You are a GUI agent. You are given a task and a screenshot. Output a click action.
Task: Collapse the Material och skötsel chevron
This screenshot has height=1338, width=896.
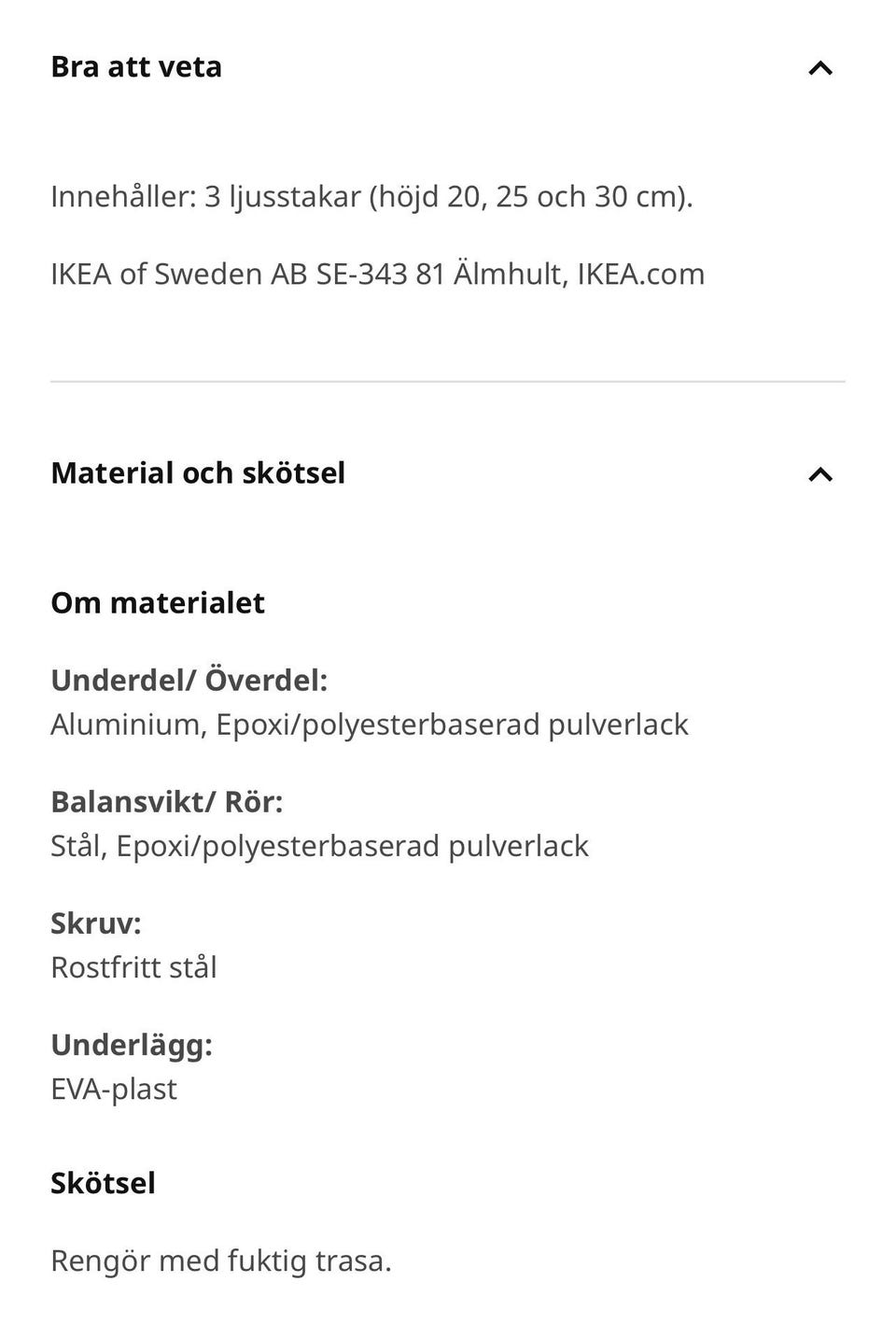pyautogui.click(x=819, y=474)
